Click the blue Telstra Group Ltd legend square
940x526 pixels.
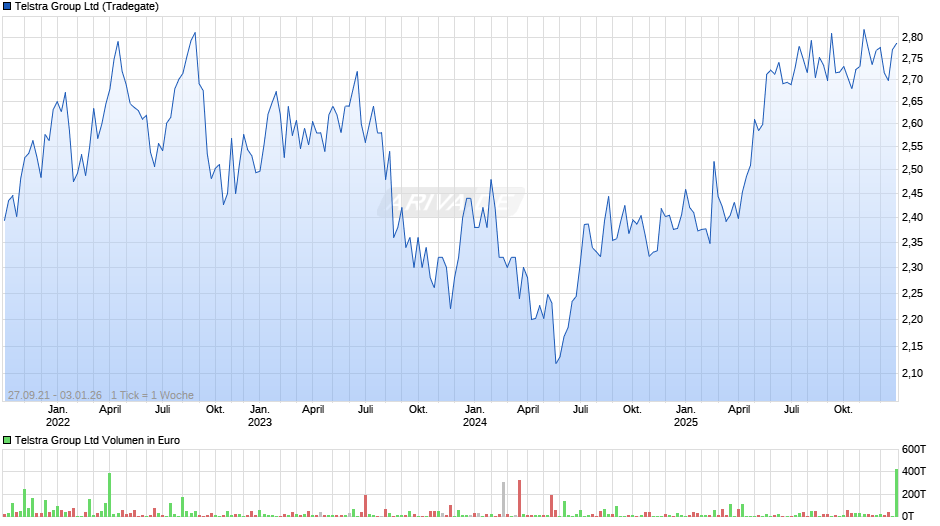point(7,7)
